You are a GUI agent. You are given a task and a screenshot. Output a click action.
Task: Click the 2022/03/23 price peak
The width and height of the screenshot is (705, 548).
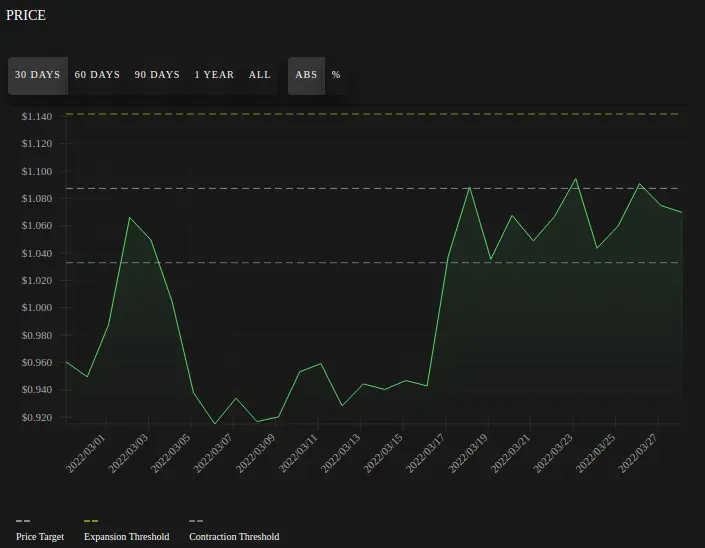click(575, 179)
